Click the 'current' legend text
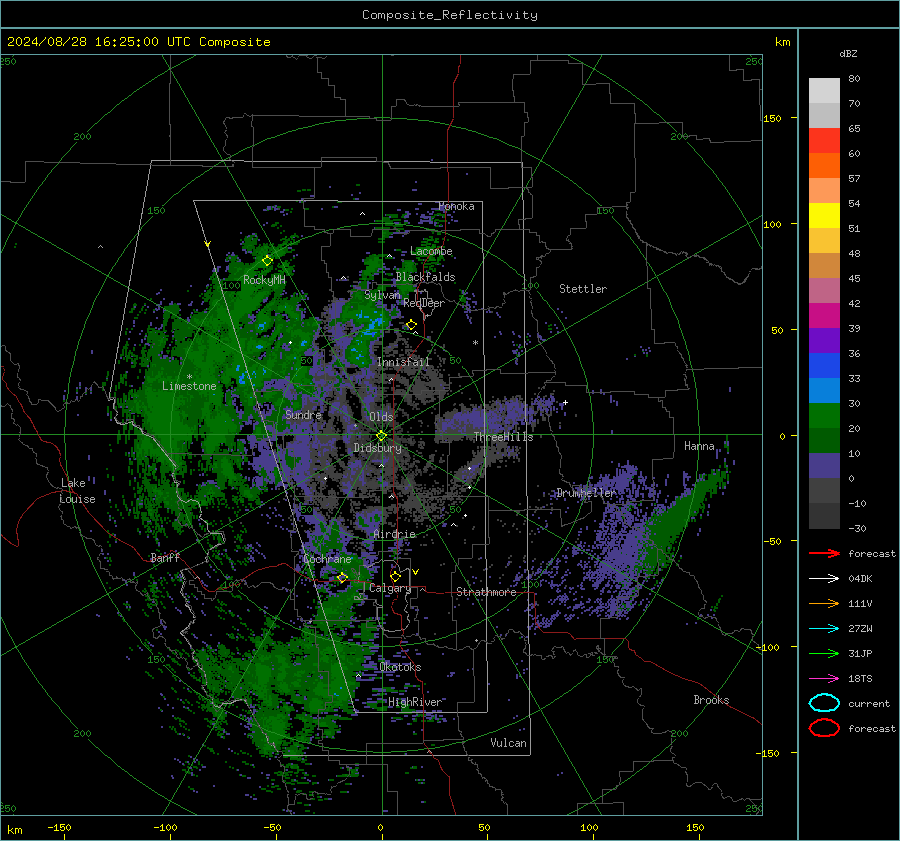 tap(868, 704)
